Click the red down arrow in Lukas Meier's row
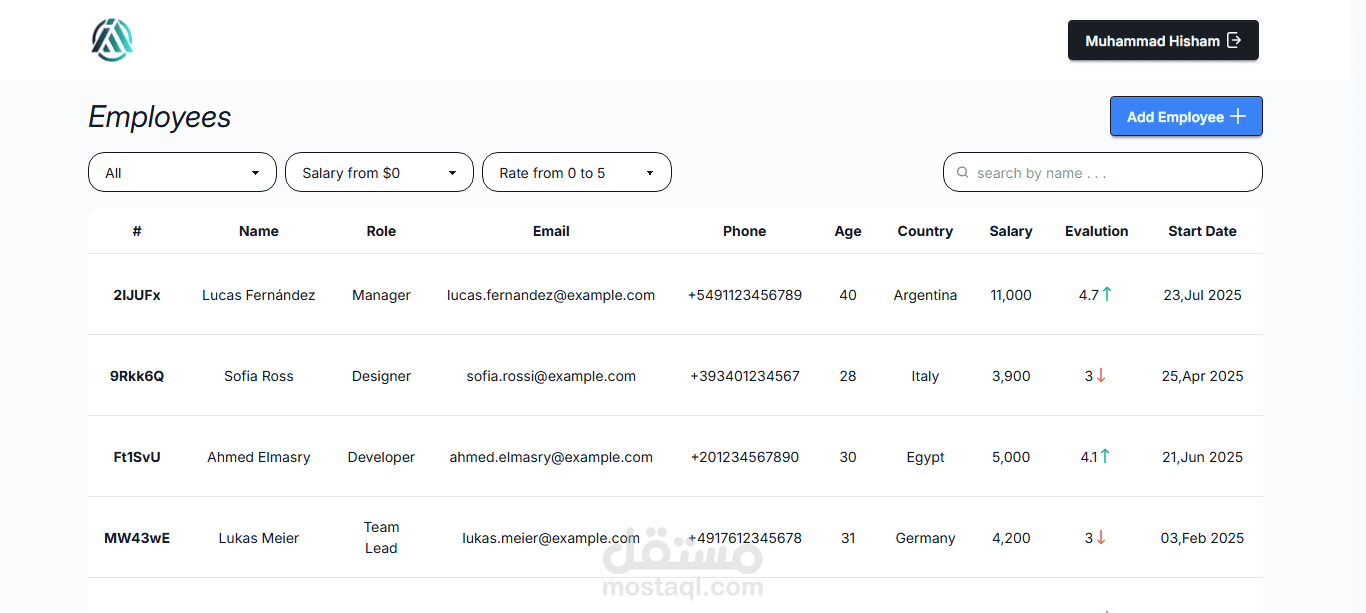 [x=1099, y=537]
